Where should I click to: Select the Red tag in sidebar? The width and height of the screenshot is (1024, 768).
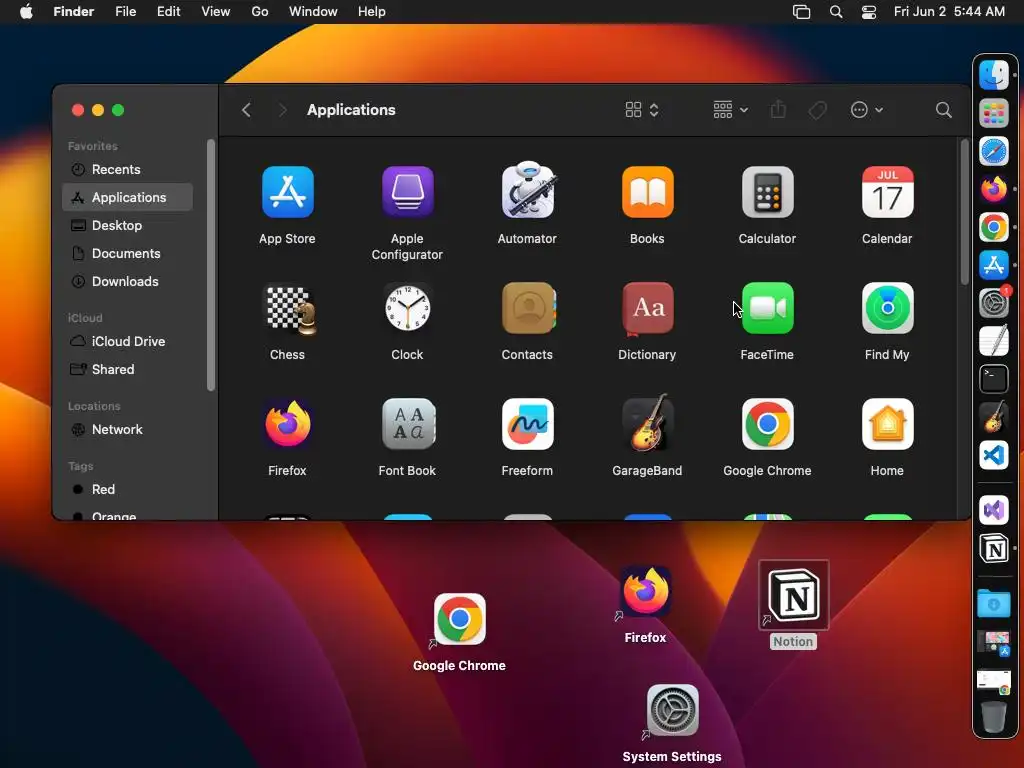click(x=127, y=490)
